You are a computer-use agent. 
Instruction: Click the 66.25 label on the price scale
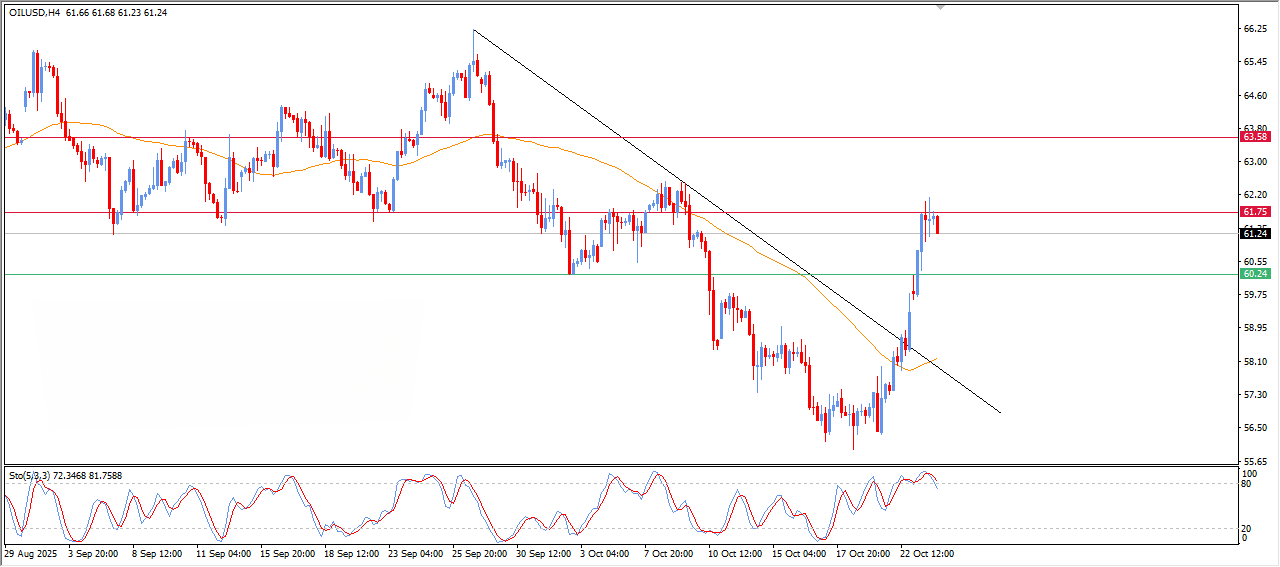pos(1255,29)
